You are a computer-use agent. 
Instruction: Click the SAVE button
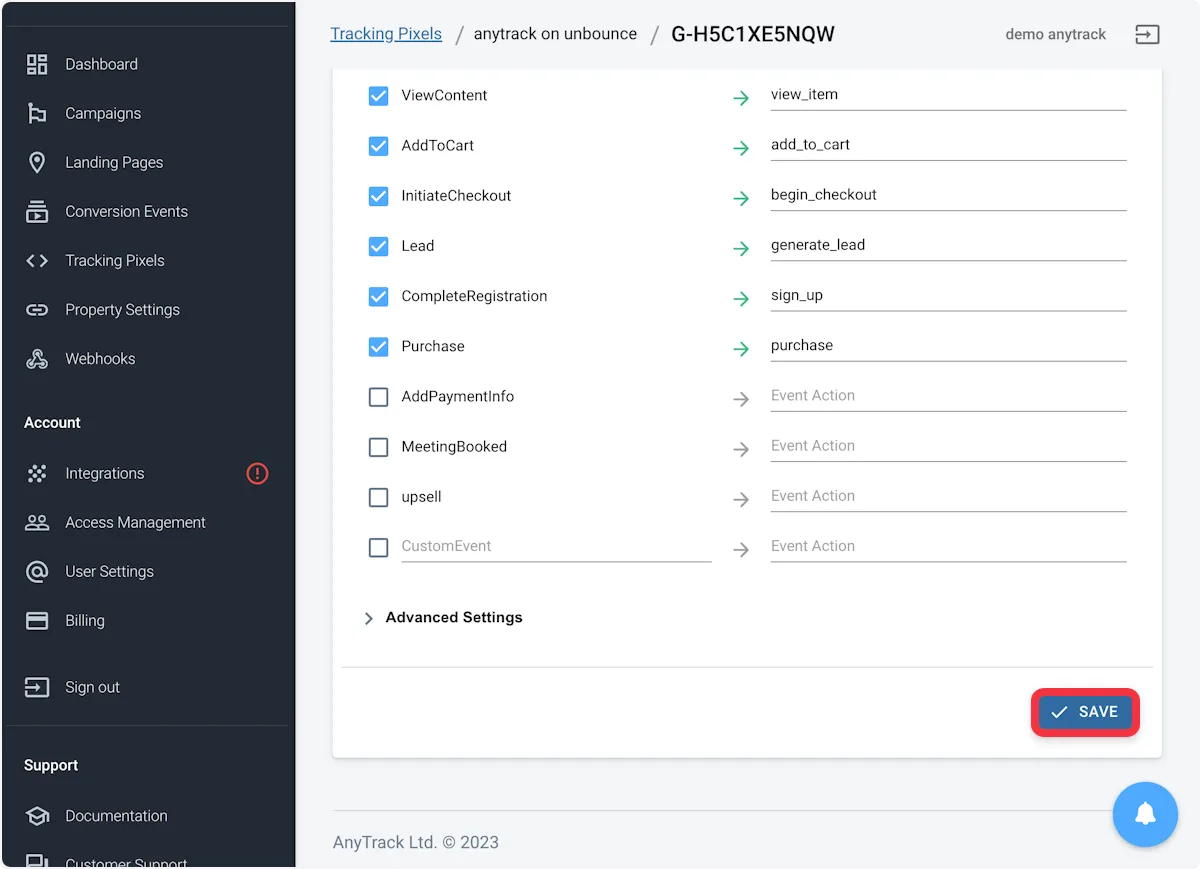(x=1085, y=712)
